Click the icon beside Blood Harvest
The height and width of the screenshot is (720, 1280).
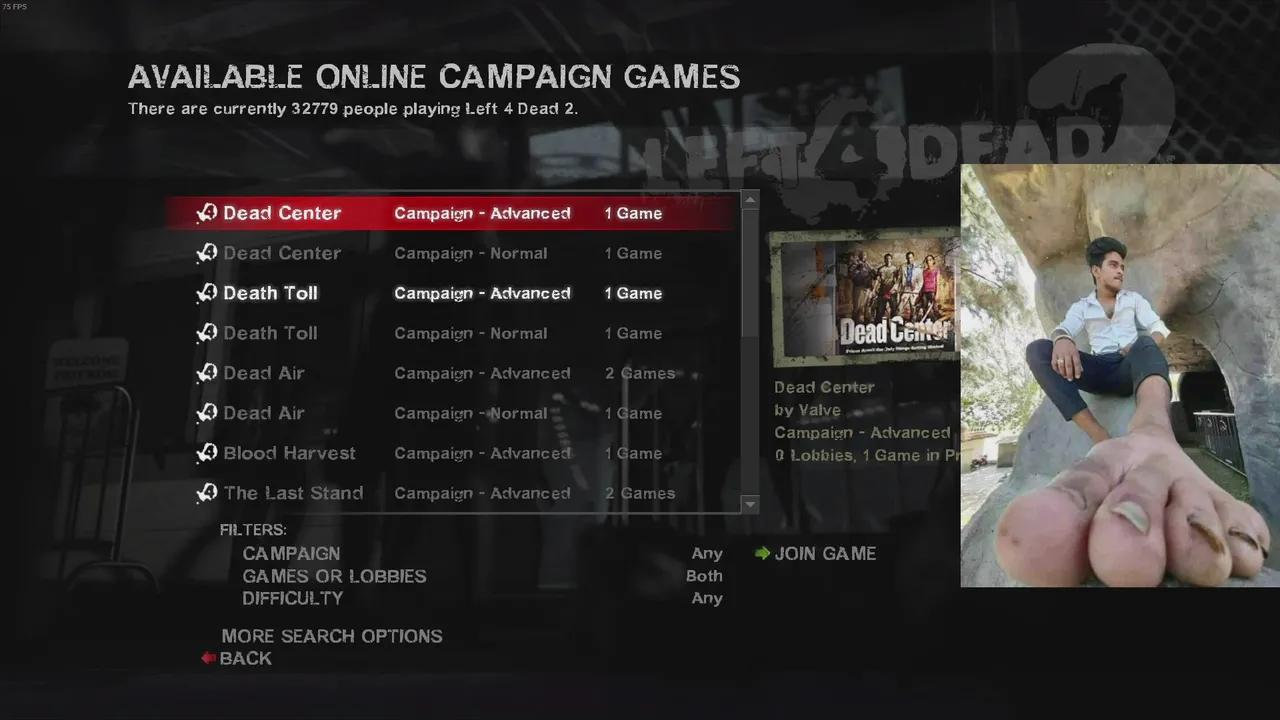point(207,453)
